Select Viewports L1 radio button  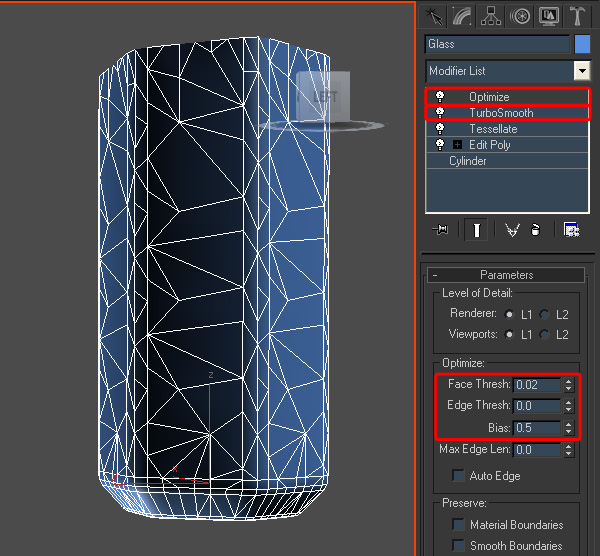pos(509,334)
